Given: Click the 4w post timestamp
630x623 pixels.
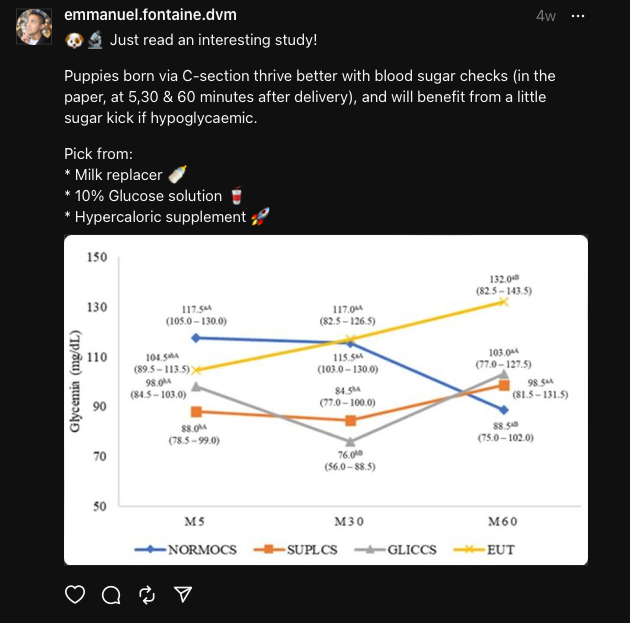Looking at the screenshot, I should pyautogui.click(x=546, y=17).
